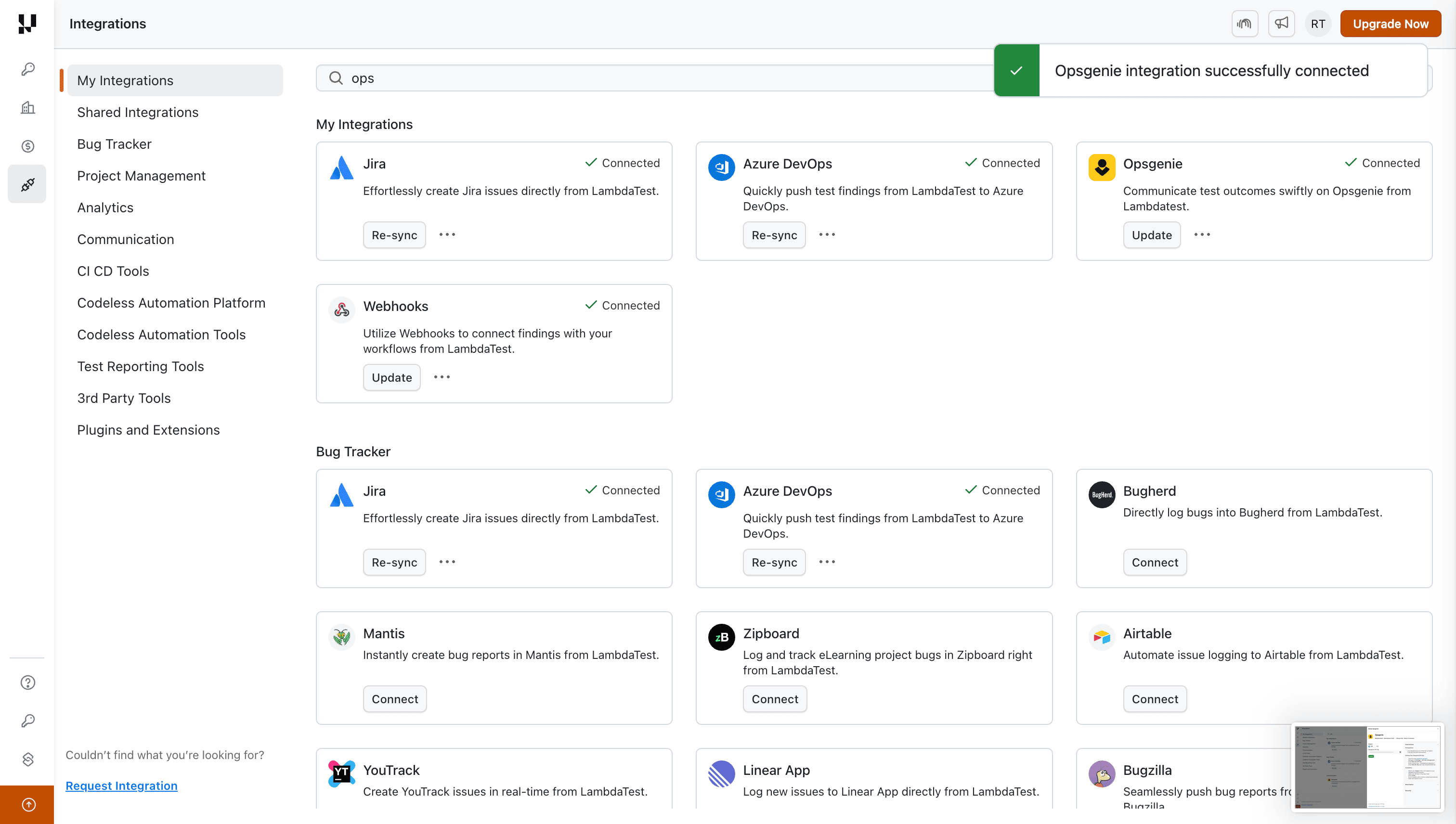Switch to the Shared Integrations section

coord(138,112)
